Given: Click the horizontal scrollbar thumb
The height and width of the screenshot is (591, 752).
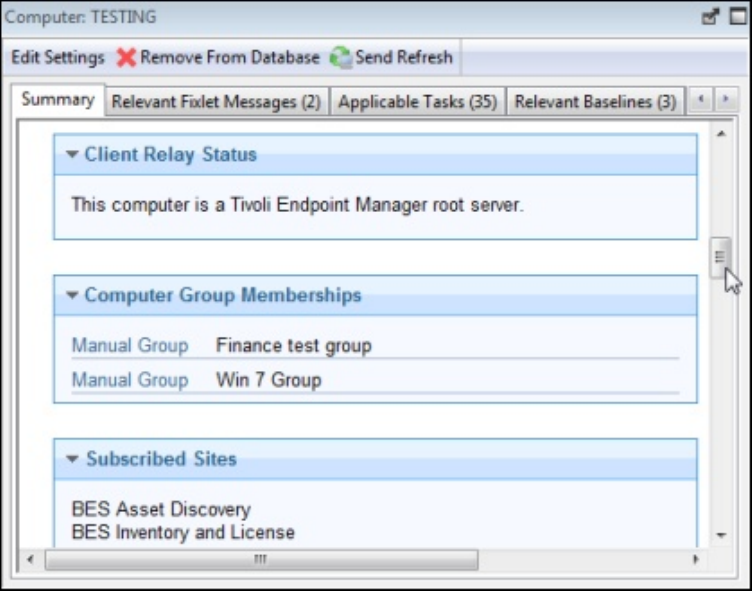Looking at the screenshot, I should 261,559.
